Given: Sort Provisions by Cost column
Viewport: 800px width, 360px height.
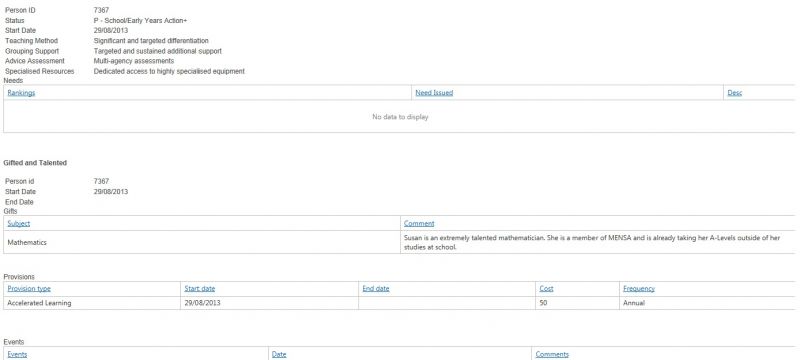Looking at the screenshot, I should click(x=546, y=289).
